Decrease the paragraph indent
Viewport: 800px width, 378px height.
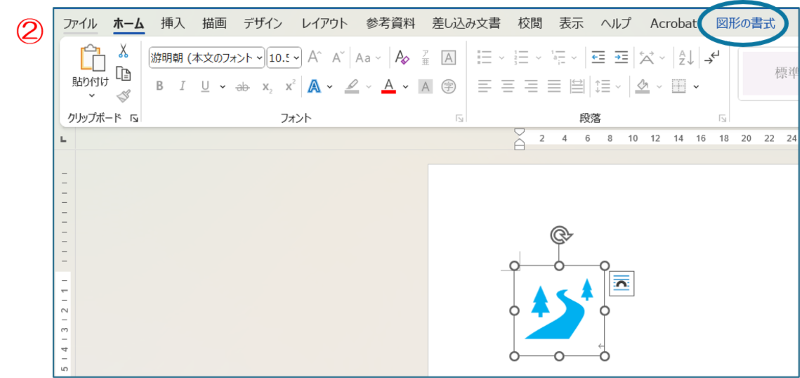(598, 58)
